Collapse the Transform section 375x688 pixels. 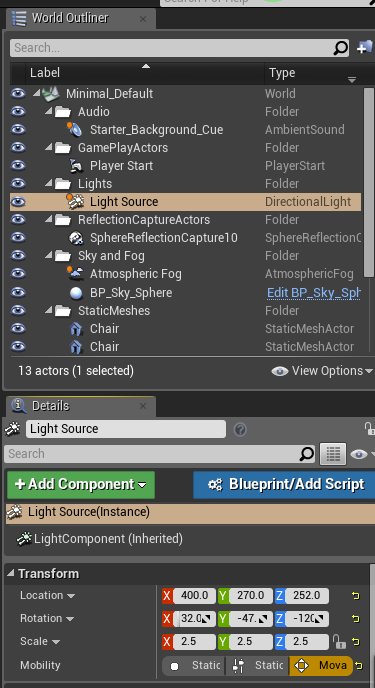tap(11, 573)
